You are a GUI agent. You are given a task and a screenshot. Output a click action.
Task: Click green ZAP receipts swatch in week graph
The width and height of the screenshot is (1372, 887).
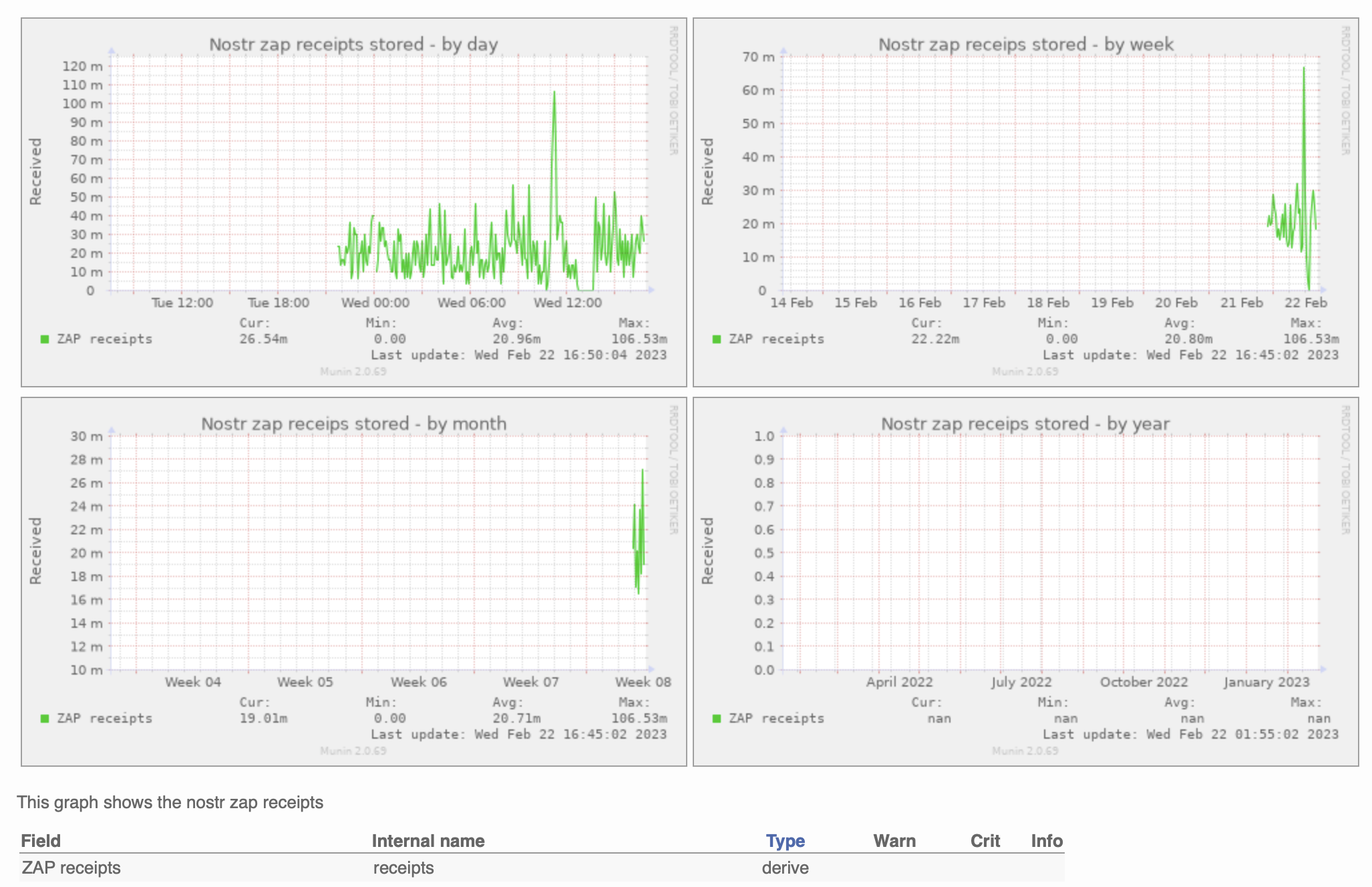coord(717,339)
